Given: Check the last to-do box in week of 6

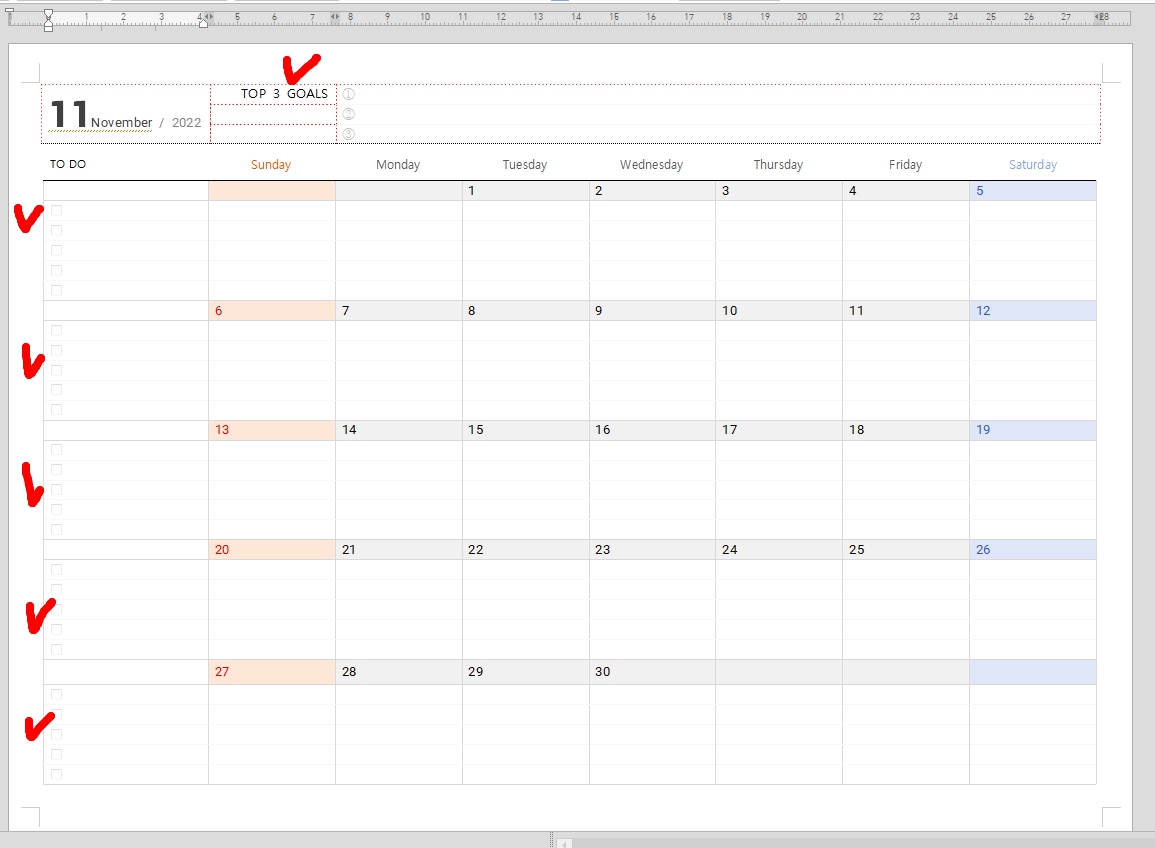Looking at the screenshot, I should (57, 410).
